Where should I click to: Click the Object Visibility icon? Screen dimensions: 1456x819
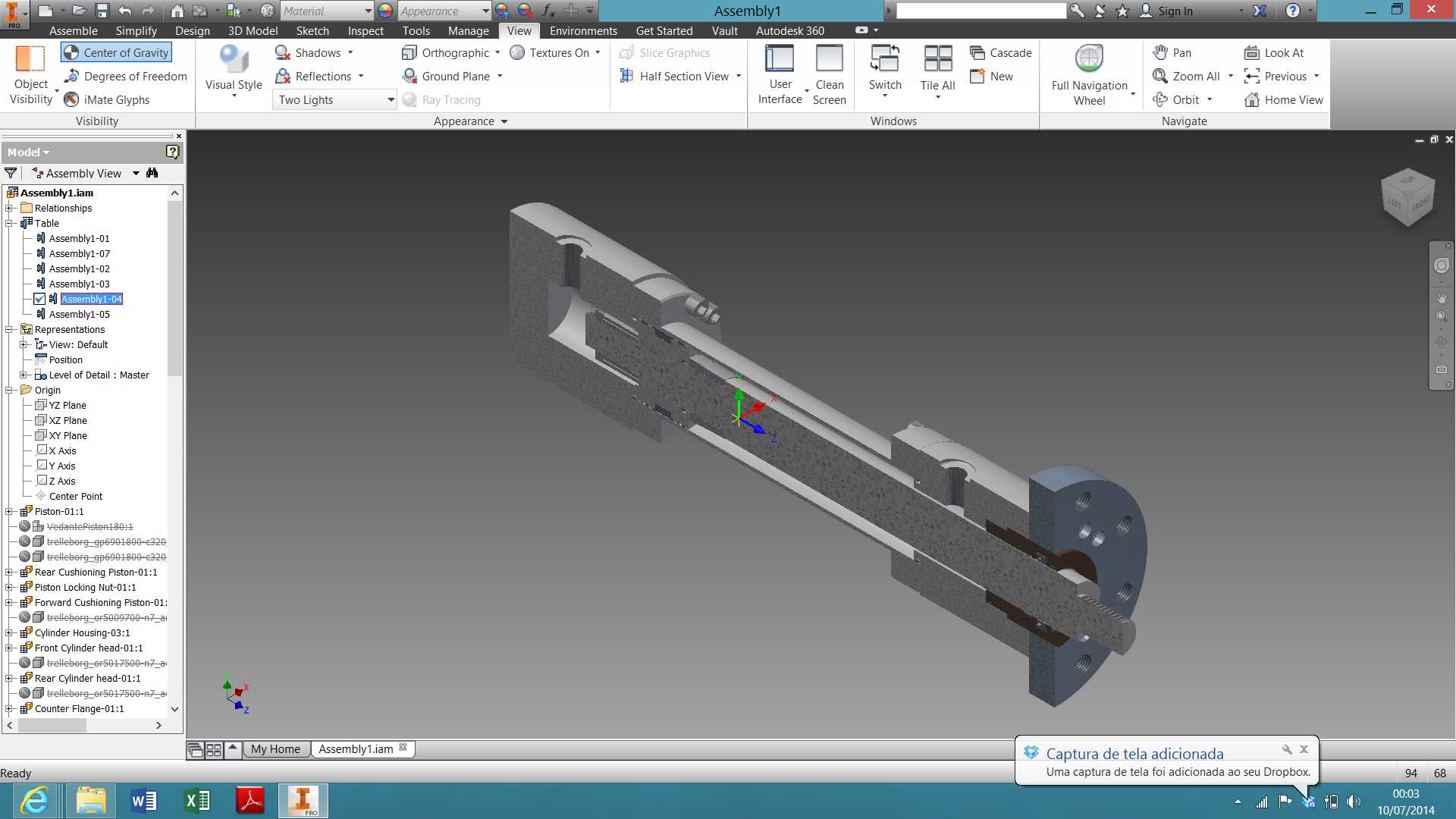30,58
